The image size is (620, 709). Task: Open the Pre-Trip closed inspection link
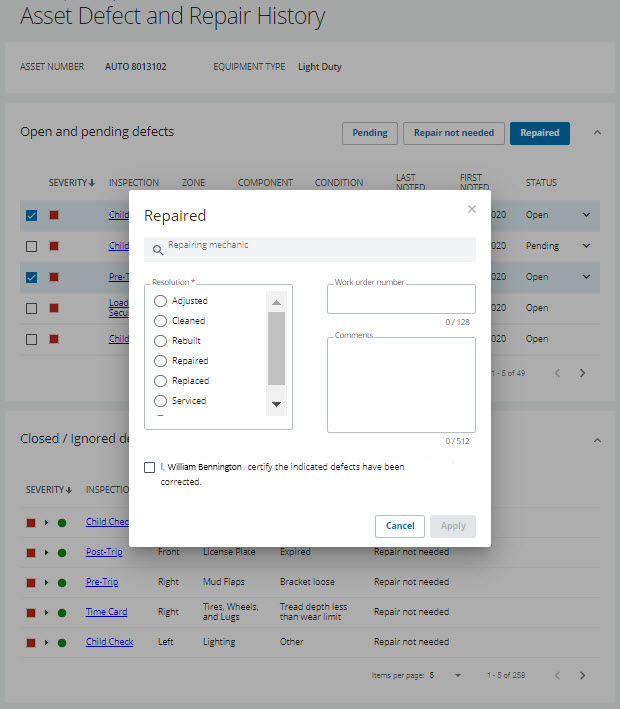coord(102,582)
